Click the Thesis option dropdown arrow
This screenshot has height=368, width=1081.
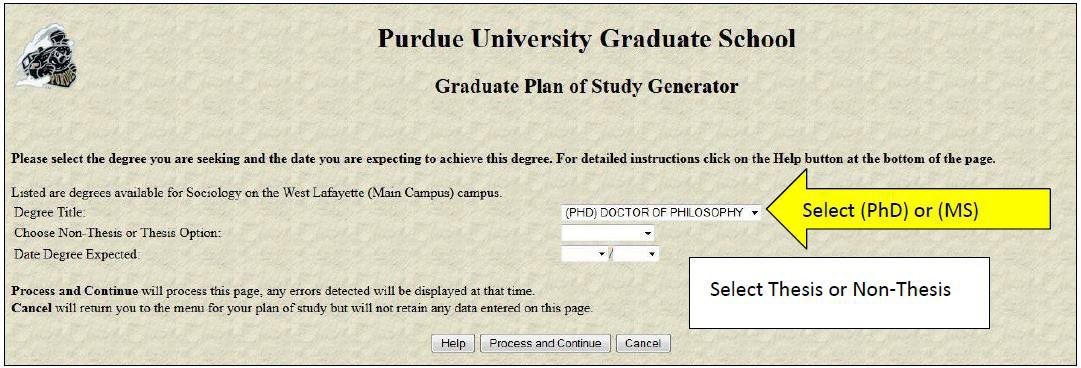pyautogui.click(x=647, y=234)
